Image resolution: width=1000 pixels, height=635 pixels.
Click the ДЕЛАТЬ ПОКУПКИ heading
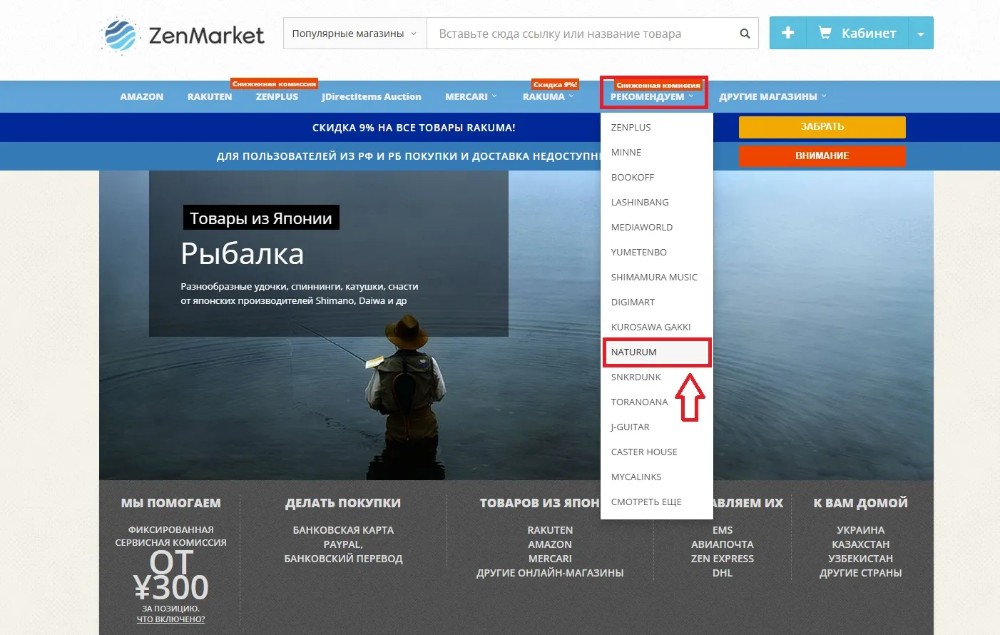pos(342,503)
